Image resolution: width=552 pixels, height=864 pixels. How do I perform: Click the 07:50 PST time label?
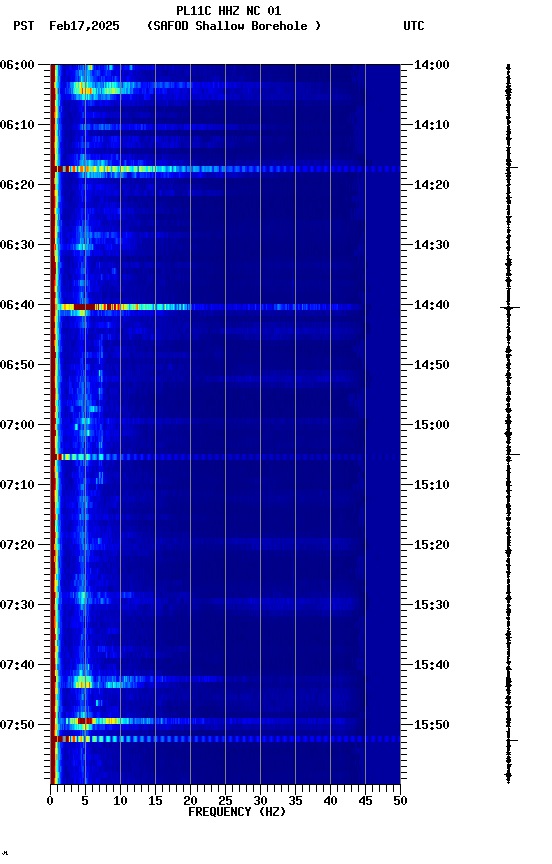[17, 725]
